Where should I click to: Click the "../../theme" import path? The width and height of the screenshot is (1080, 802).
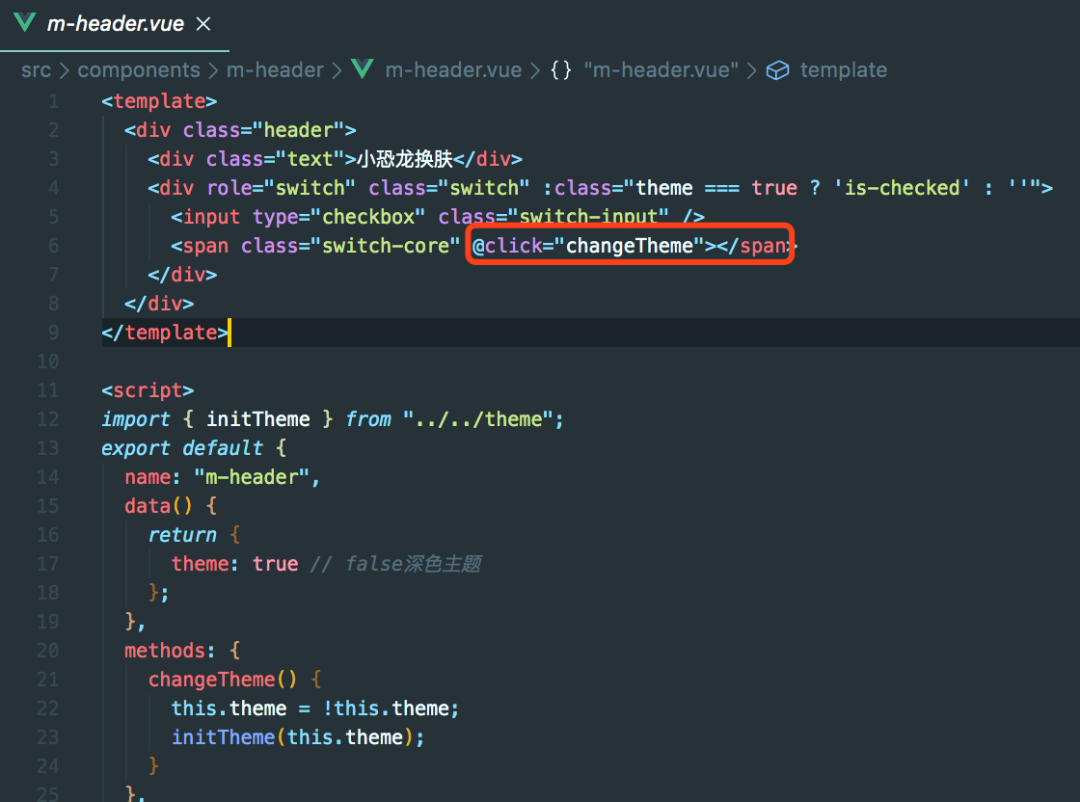pos(478,419)
